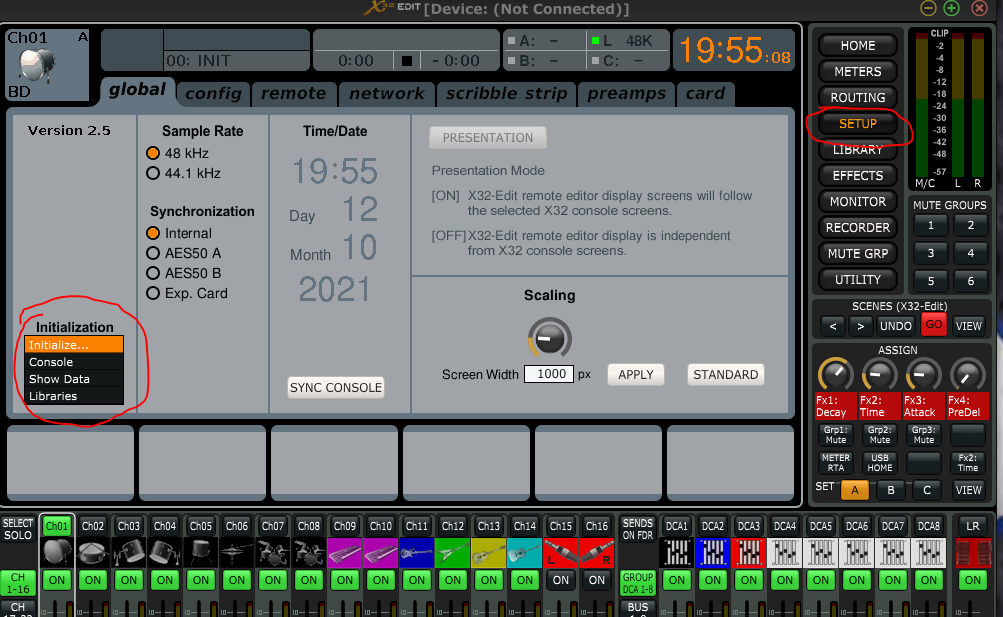Click the DCA1 fader group icon
Screen dimensions: 1003x617
(677, 552)
